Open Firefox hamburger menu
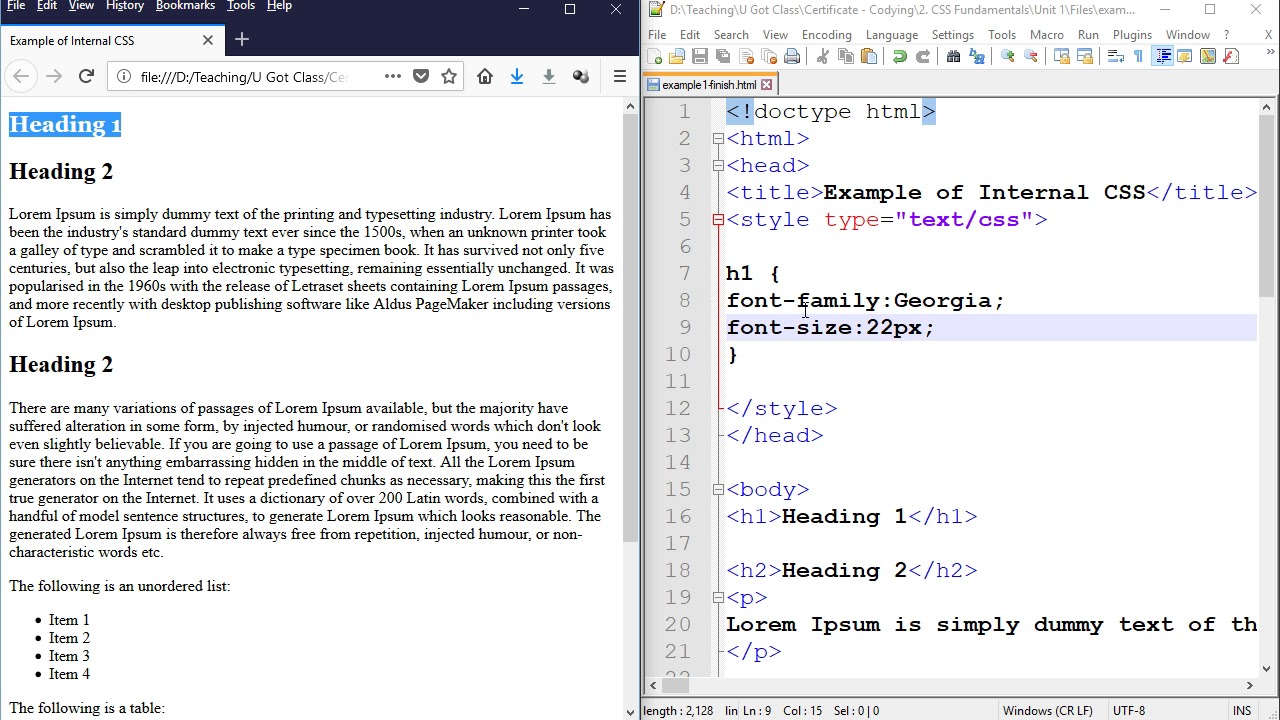Image resolution: width=1280 pixels, height=720 pixels. click(x=620, y=76)
